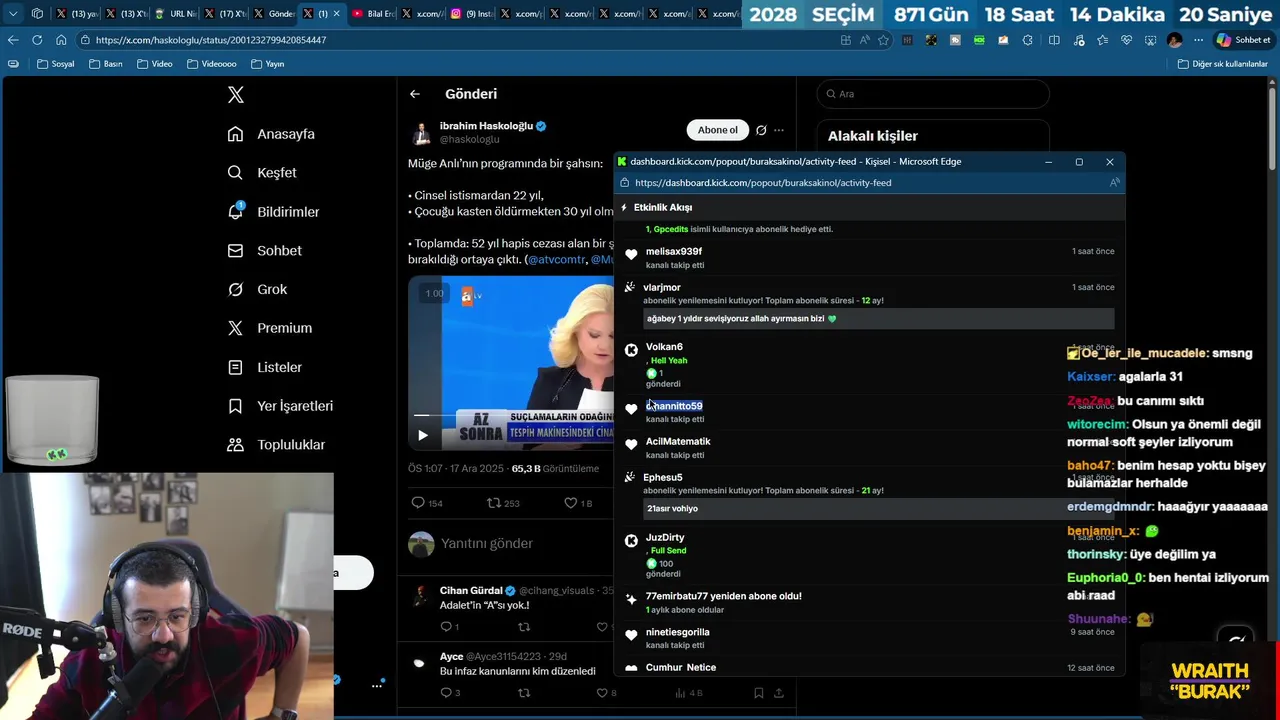This screenshot has height=720, width=1280.
Task: Click the Gpcedits username link
Action: [x=670, y=229]
